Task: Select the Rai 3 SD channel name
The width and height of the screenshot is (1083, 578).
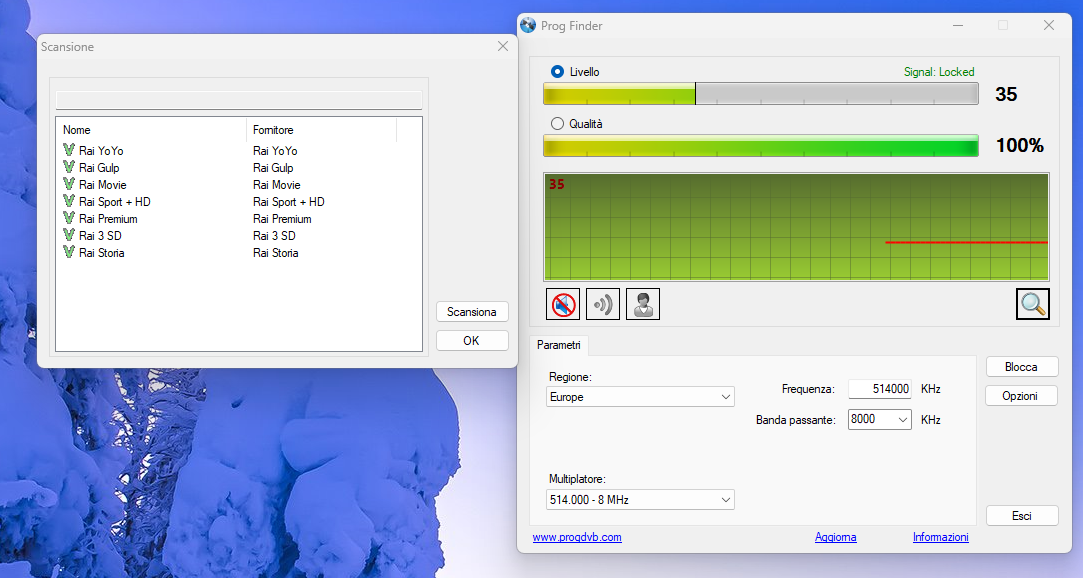Action: [x=100, y=235]
